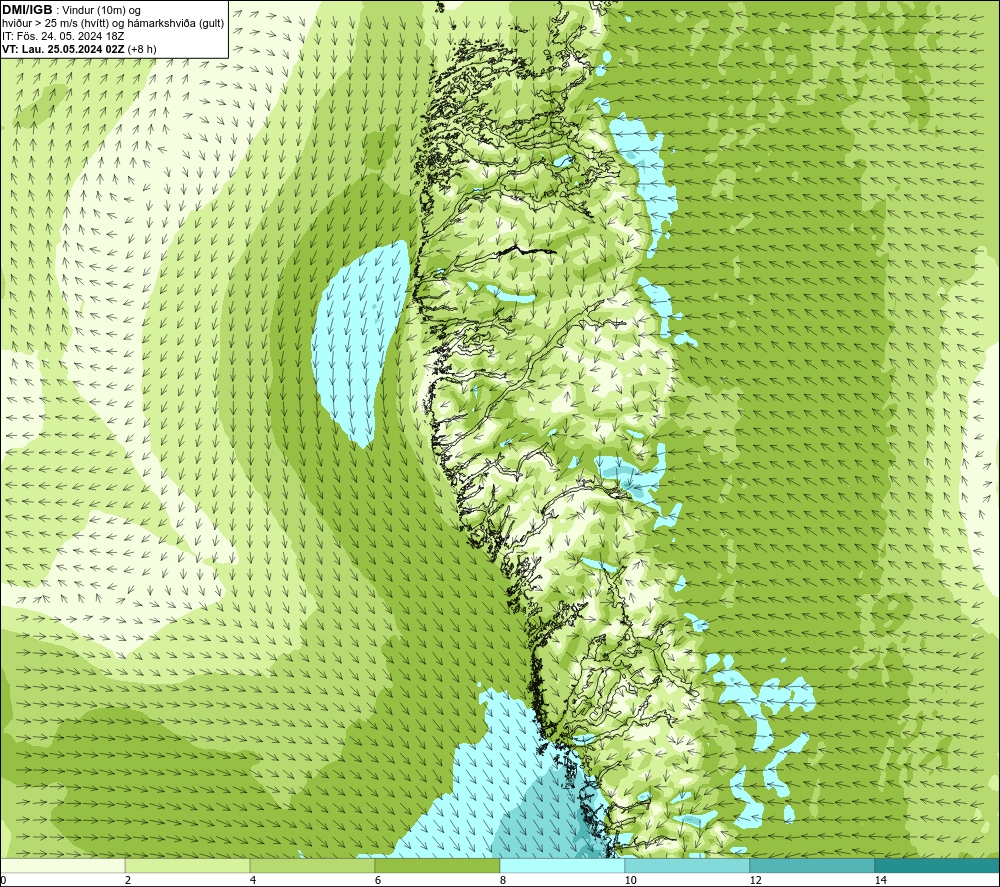Click the scale label 4
Screen dimensions: 1000x887
tap(253, 880)
